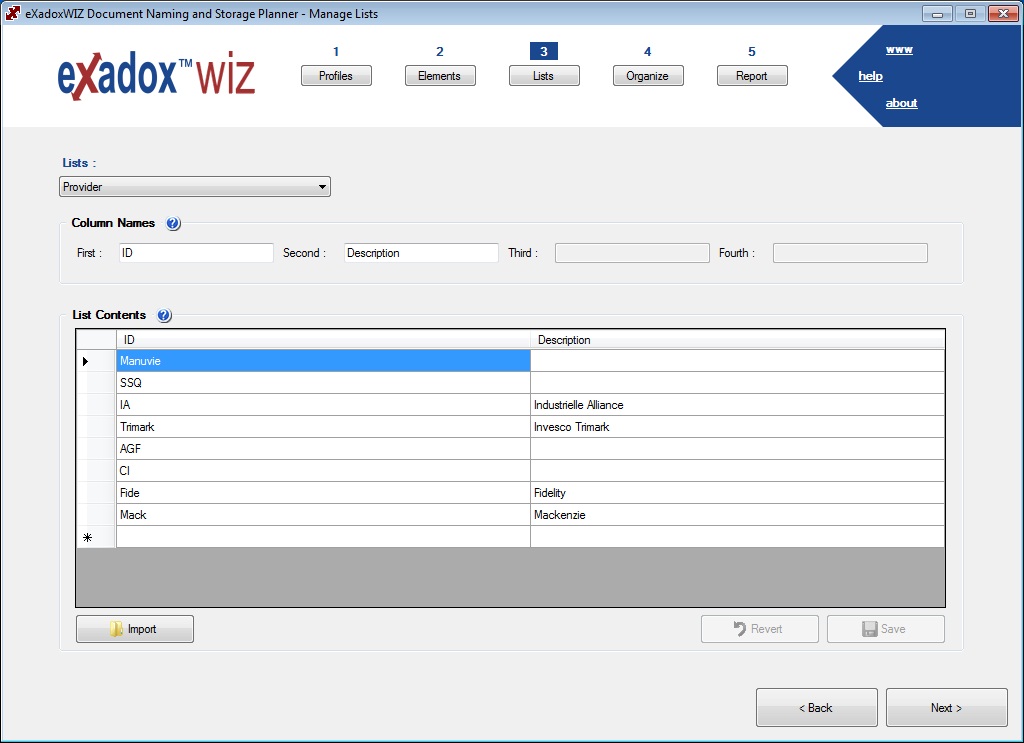Select the Trimark cell in ID column
The height and width of the screenshot is (743, 1024).
[x=323, y=427]
